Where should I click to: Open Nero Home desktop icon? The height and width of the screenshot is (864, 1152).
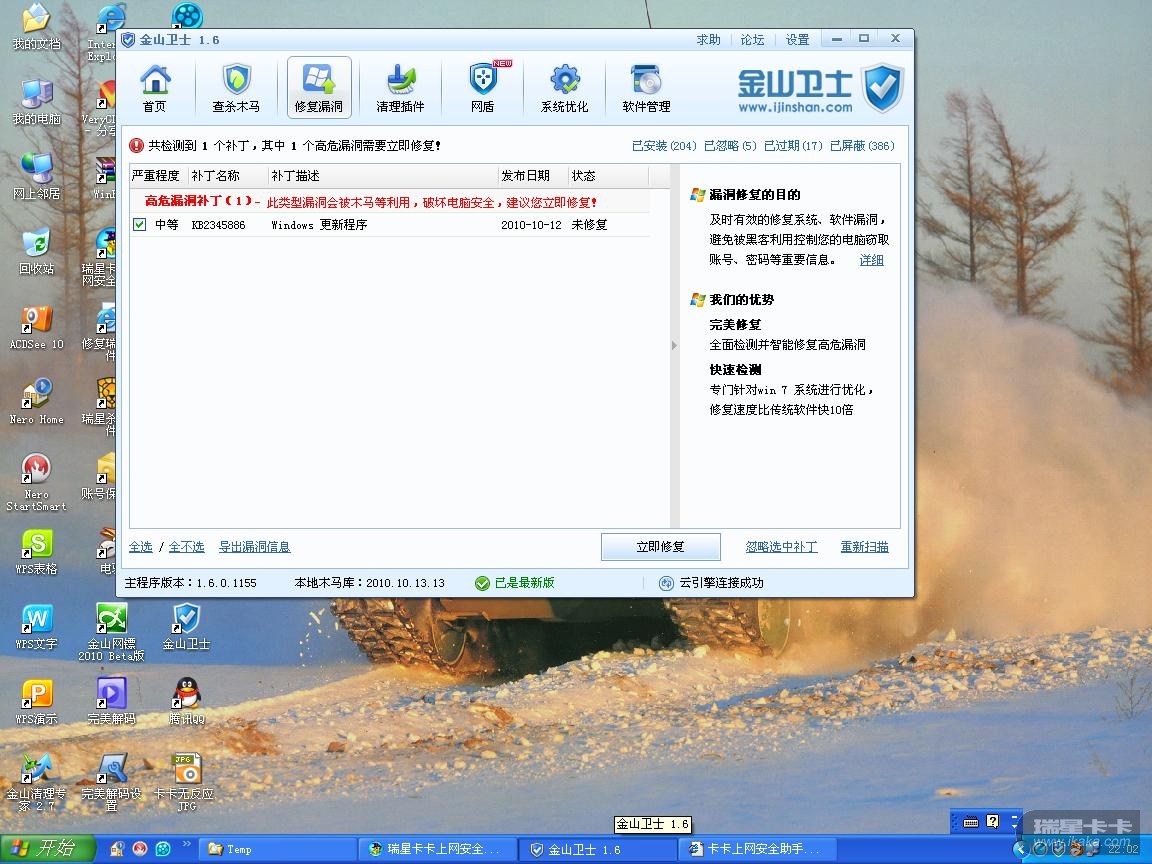pyautogui.click(x=36, y=402)
